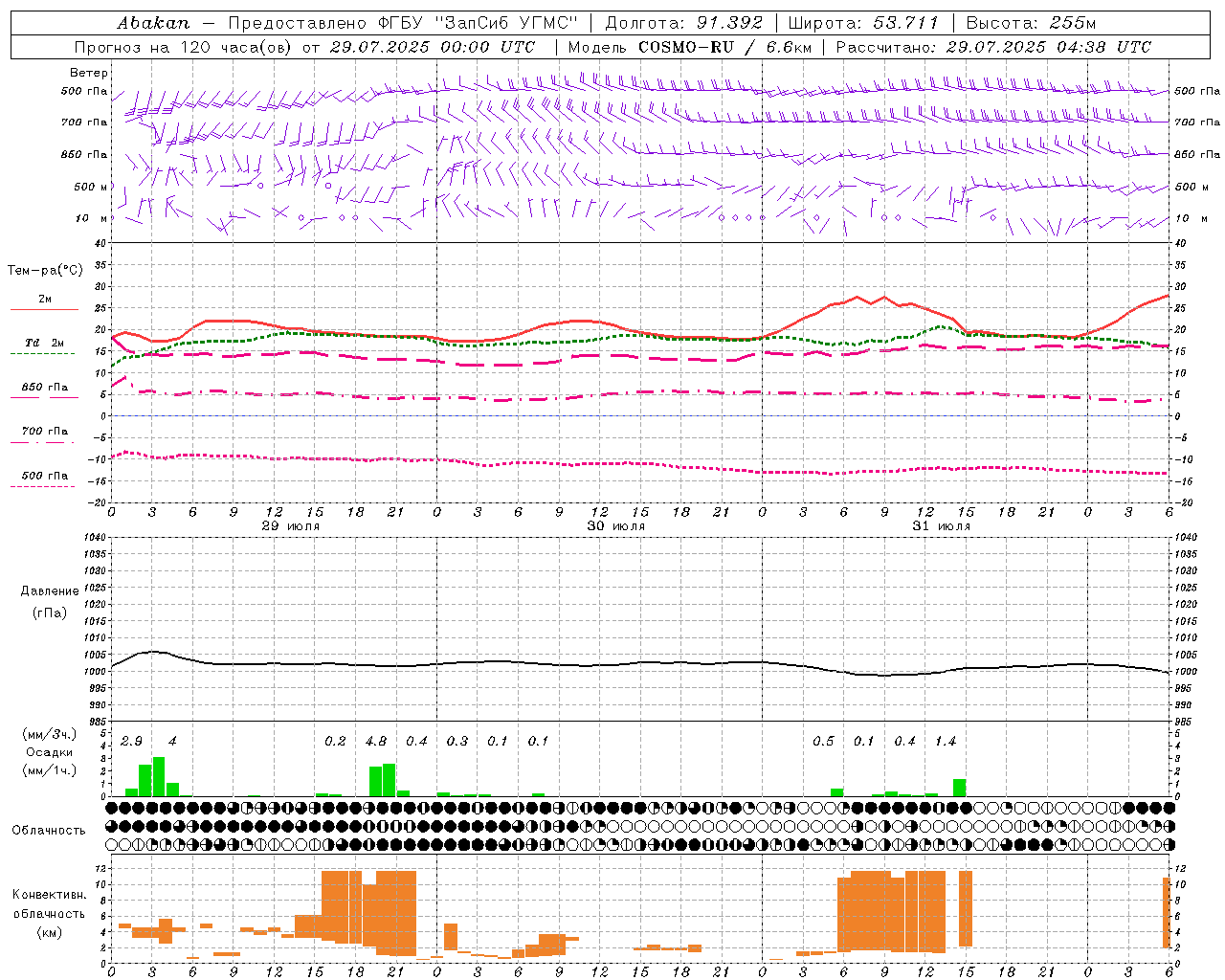Image resolution: width=1225 pixels, height=980 pixels.
Task: Click the "4.8" precipitation total
Action: pos(376,742)
